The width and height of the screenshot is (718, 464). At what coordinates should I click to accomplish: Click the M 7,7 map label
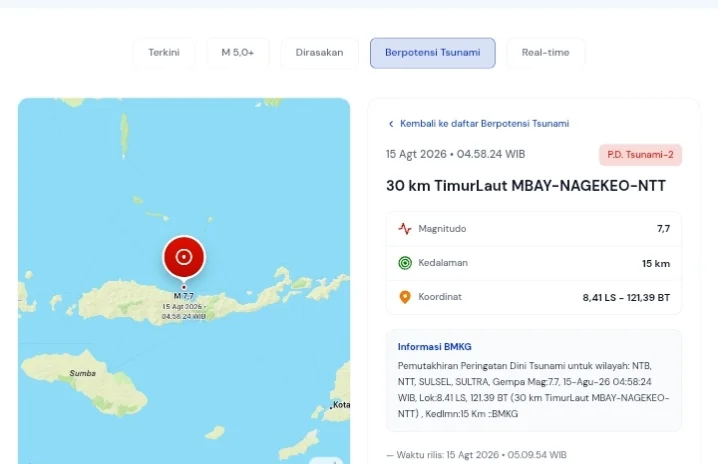click(184, 296)
